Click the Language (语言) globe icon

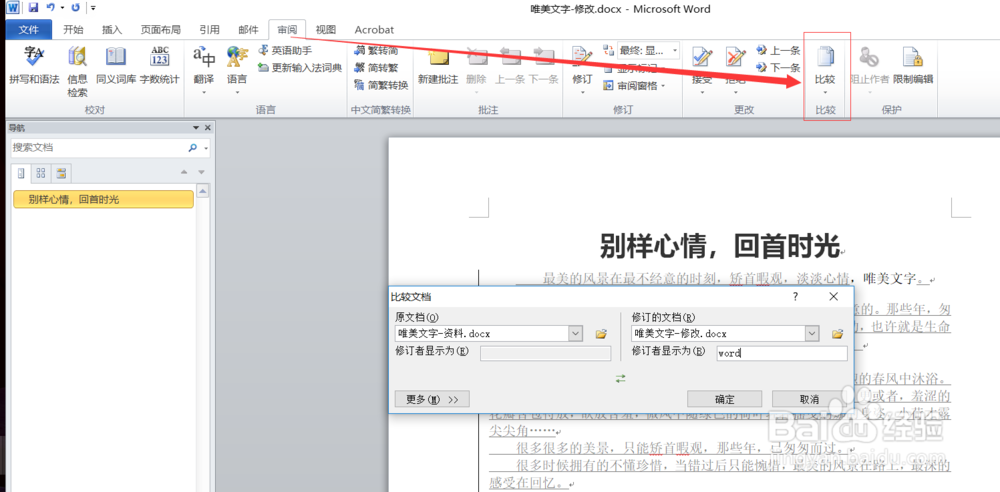click(x=237, y=57)
